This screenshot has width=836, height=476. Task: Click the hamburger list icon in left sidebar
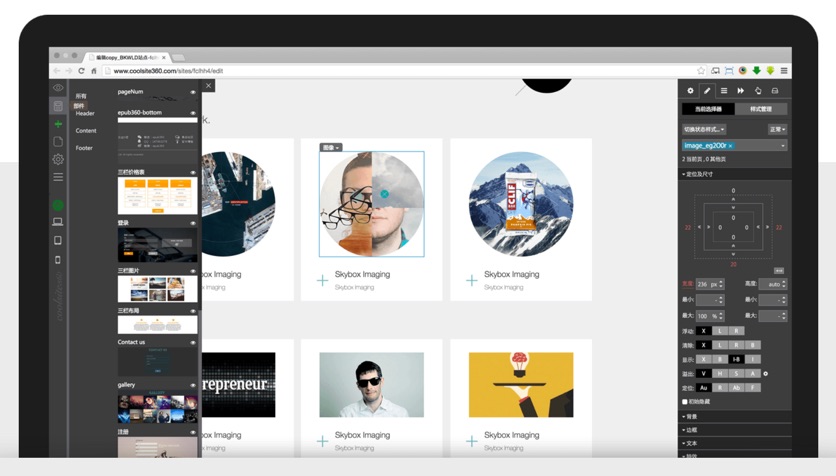click(x=58, y=177)
